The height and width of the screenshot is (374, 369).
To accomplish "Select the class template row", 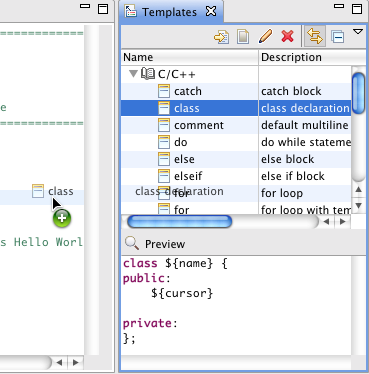I will [236, 108].
